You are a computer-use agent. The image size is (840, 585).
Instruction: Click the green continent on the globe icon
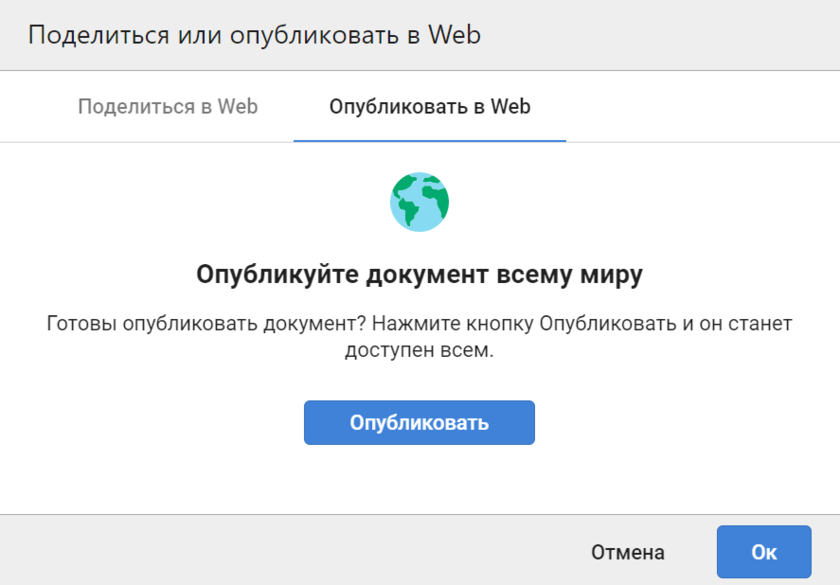tap(408, 208)
